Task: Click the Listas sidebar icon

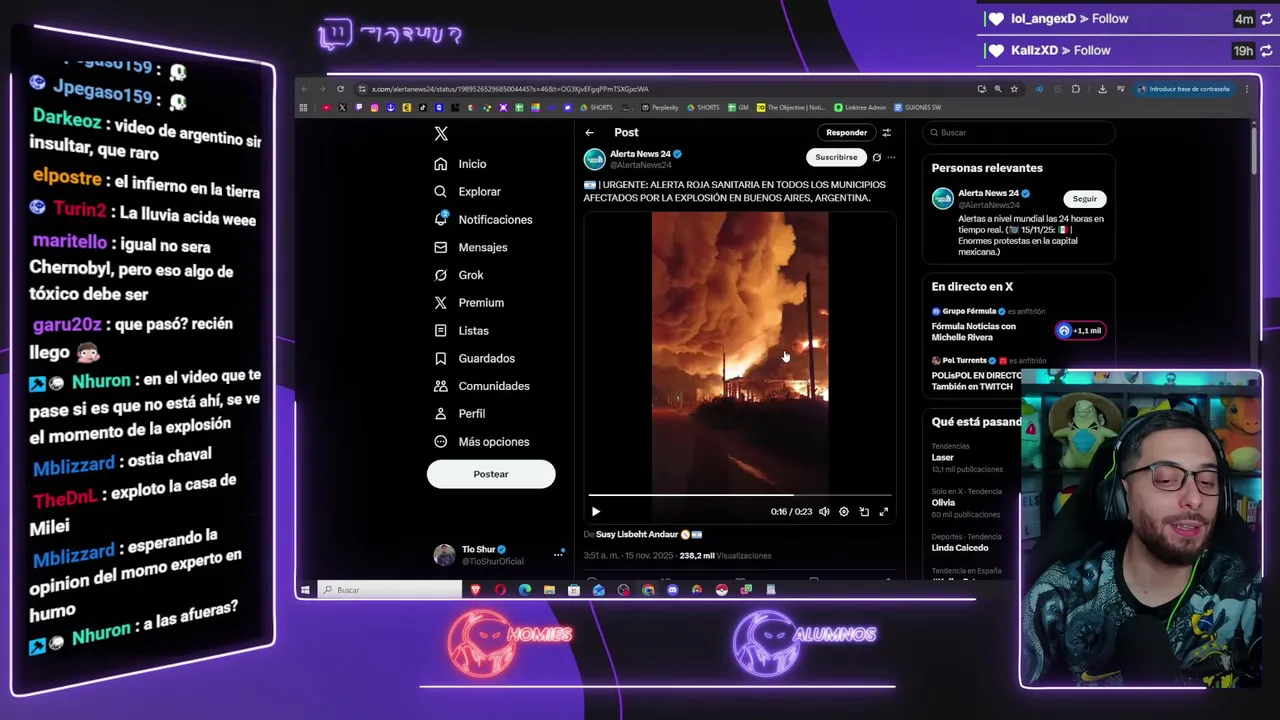Action: click(x=441, y=330)
